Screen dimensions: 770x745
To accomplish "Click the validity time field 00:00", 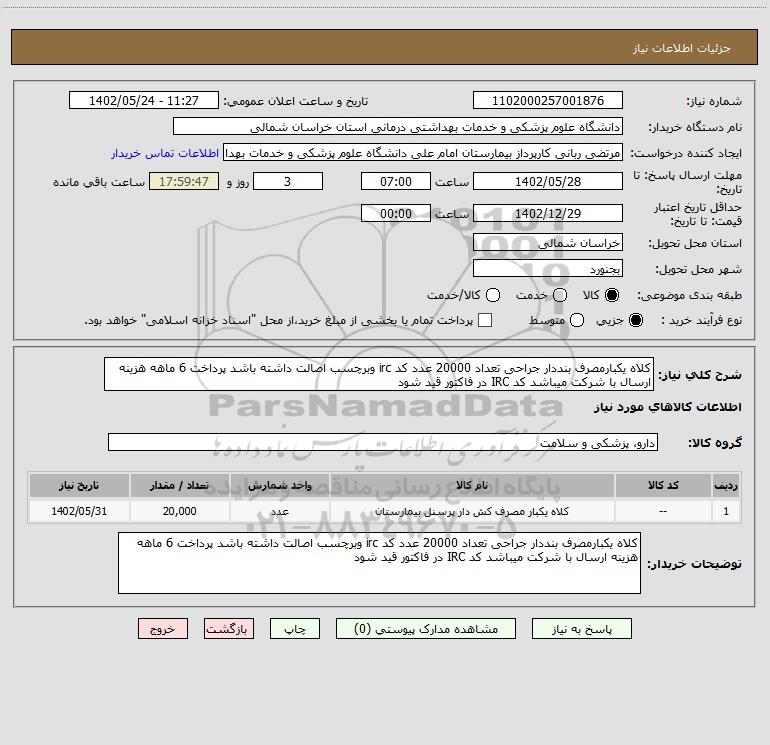I will 396,213.
